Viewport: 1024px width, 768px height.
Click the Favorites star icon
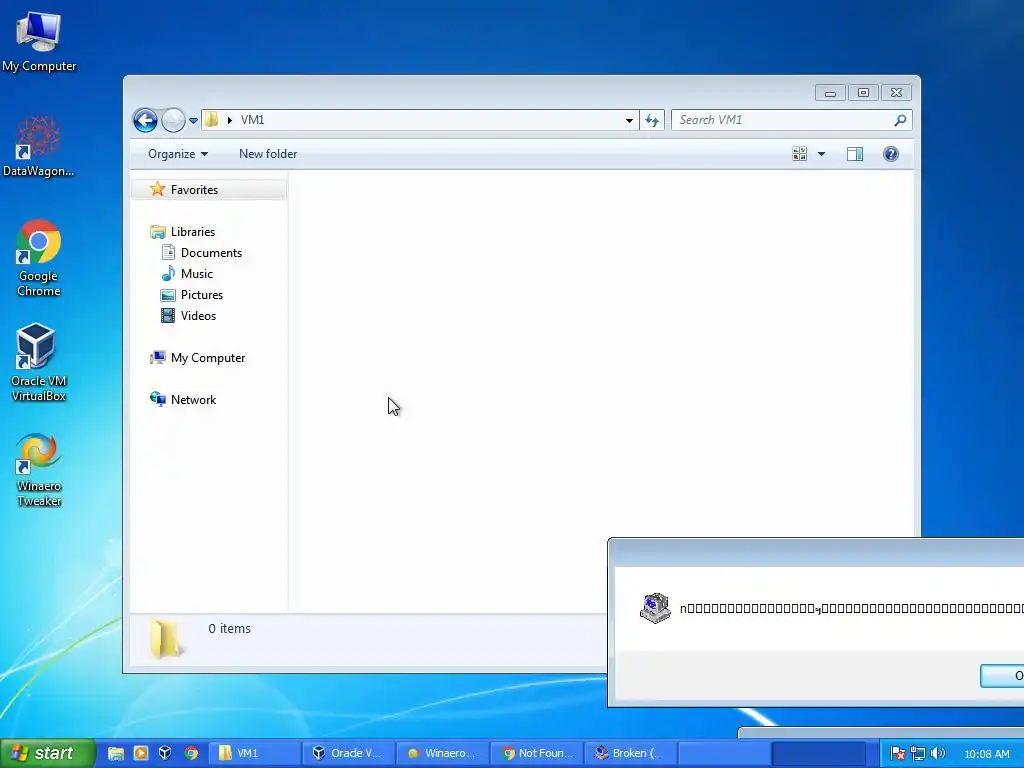click(x=157, y=189)
